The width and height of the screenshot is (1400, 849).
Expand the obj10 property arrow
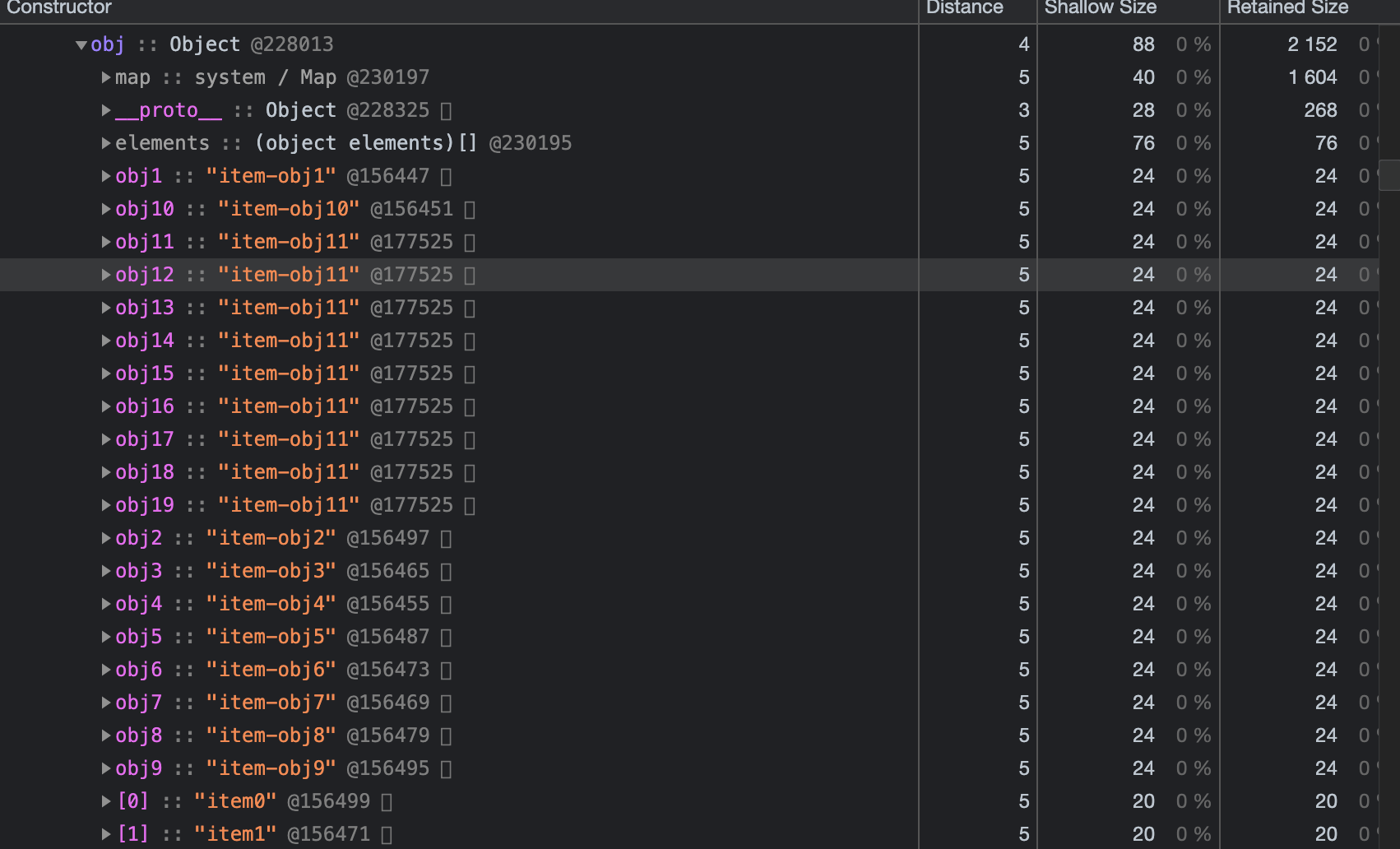106,209
